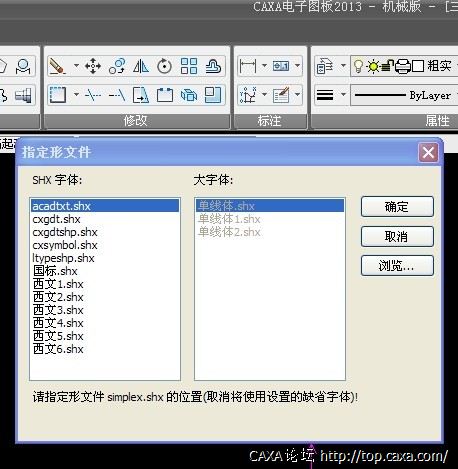Click the stacked boxes Explode icon

189,95
